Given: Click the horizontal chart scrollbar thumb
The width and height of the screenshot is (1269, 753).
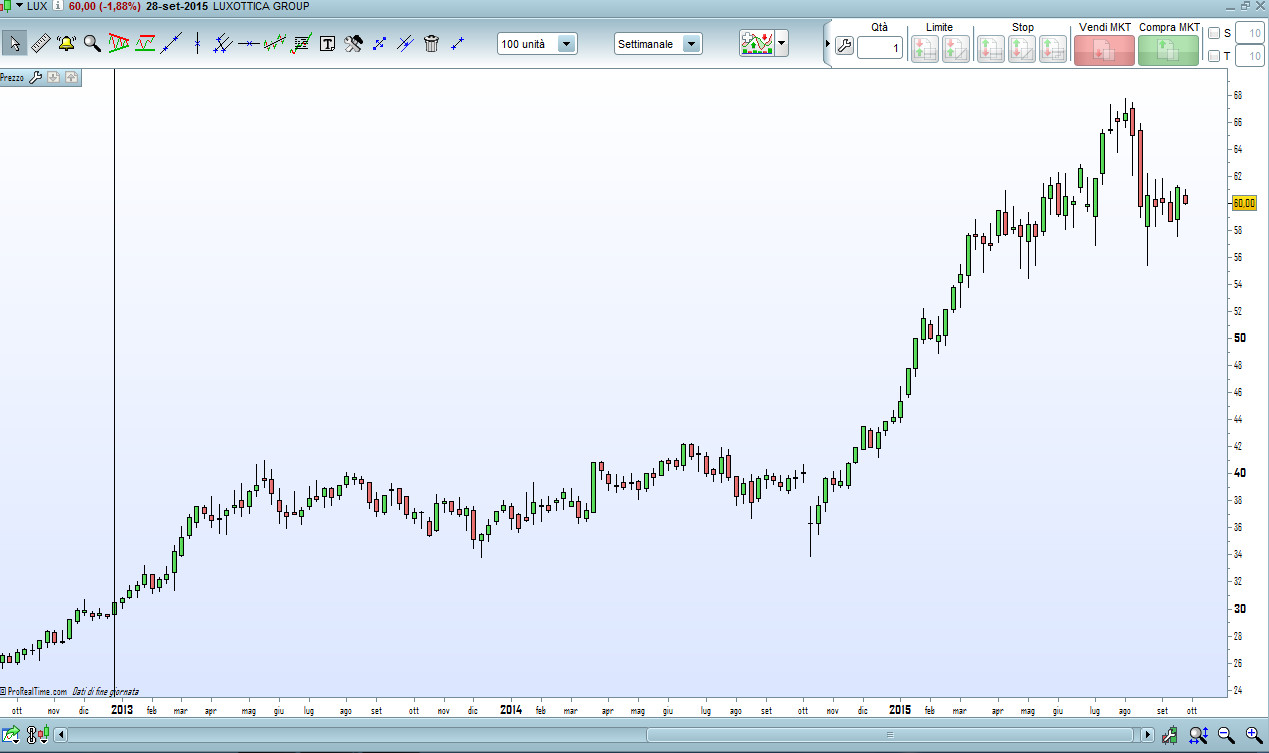Looking at the screenshot, I should pos(889,735).
